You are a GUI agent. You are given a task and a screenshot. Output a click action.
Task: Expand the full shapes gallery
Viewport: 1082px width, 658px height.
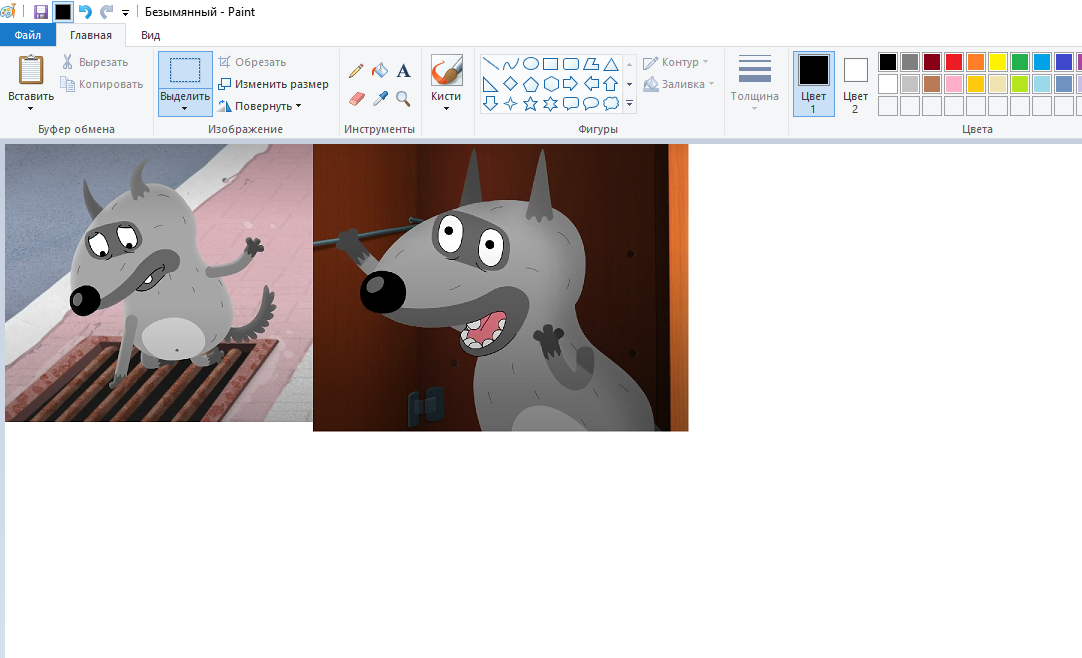(x=629, y=103)
